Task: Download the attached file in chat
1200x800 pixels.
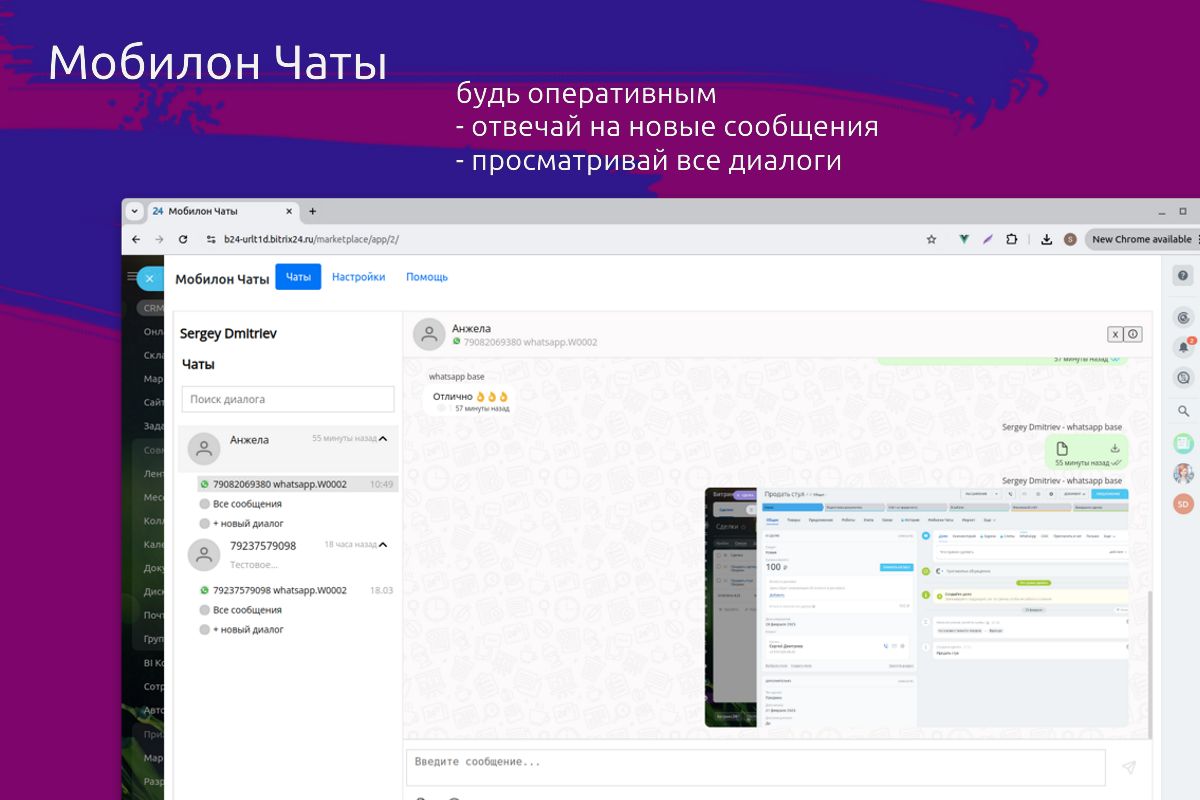Action: (x=1114, y=449)
